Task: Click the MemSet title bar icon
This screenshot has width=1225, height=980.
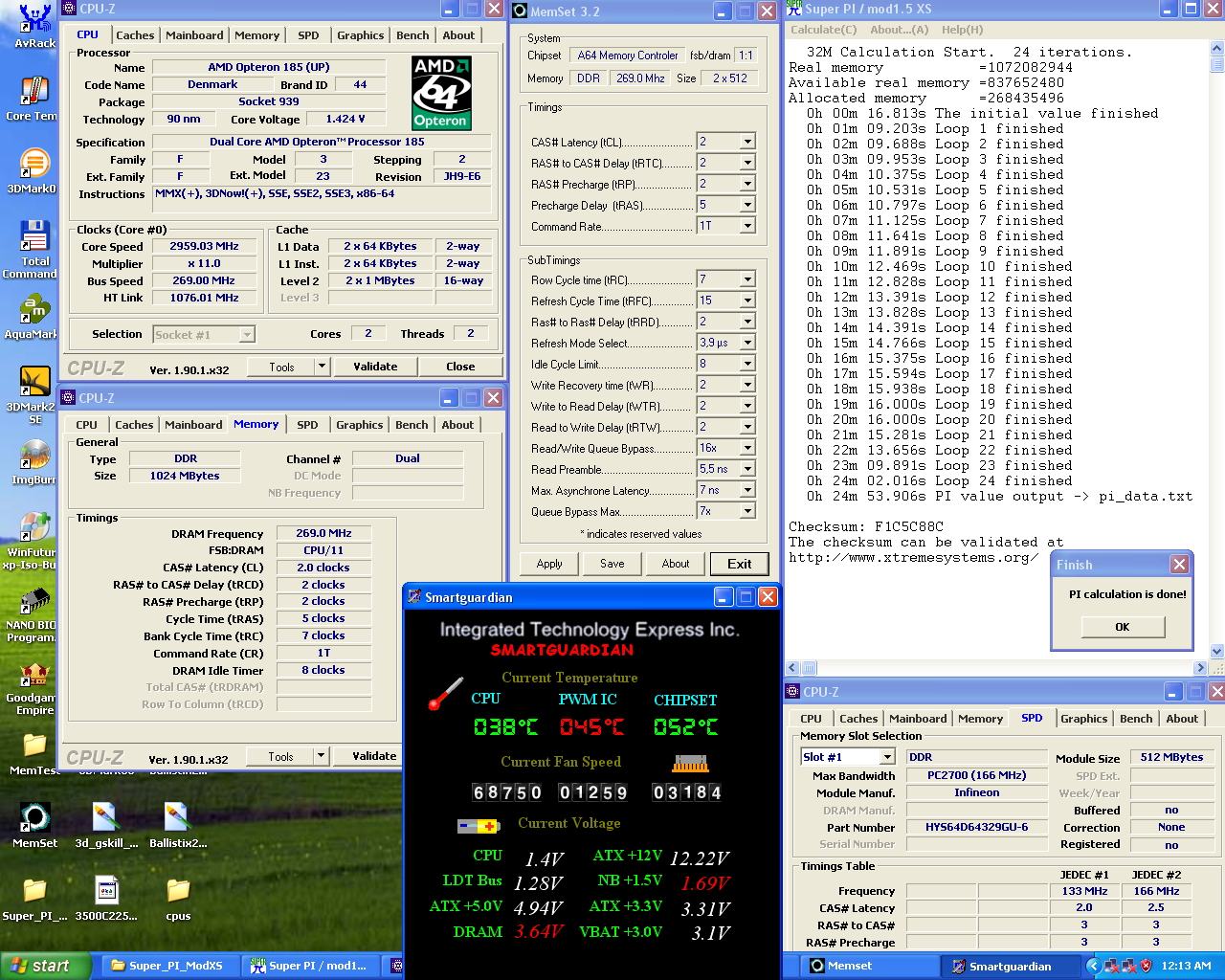Action: tap(520, 11)
